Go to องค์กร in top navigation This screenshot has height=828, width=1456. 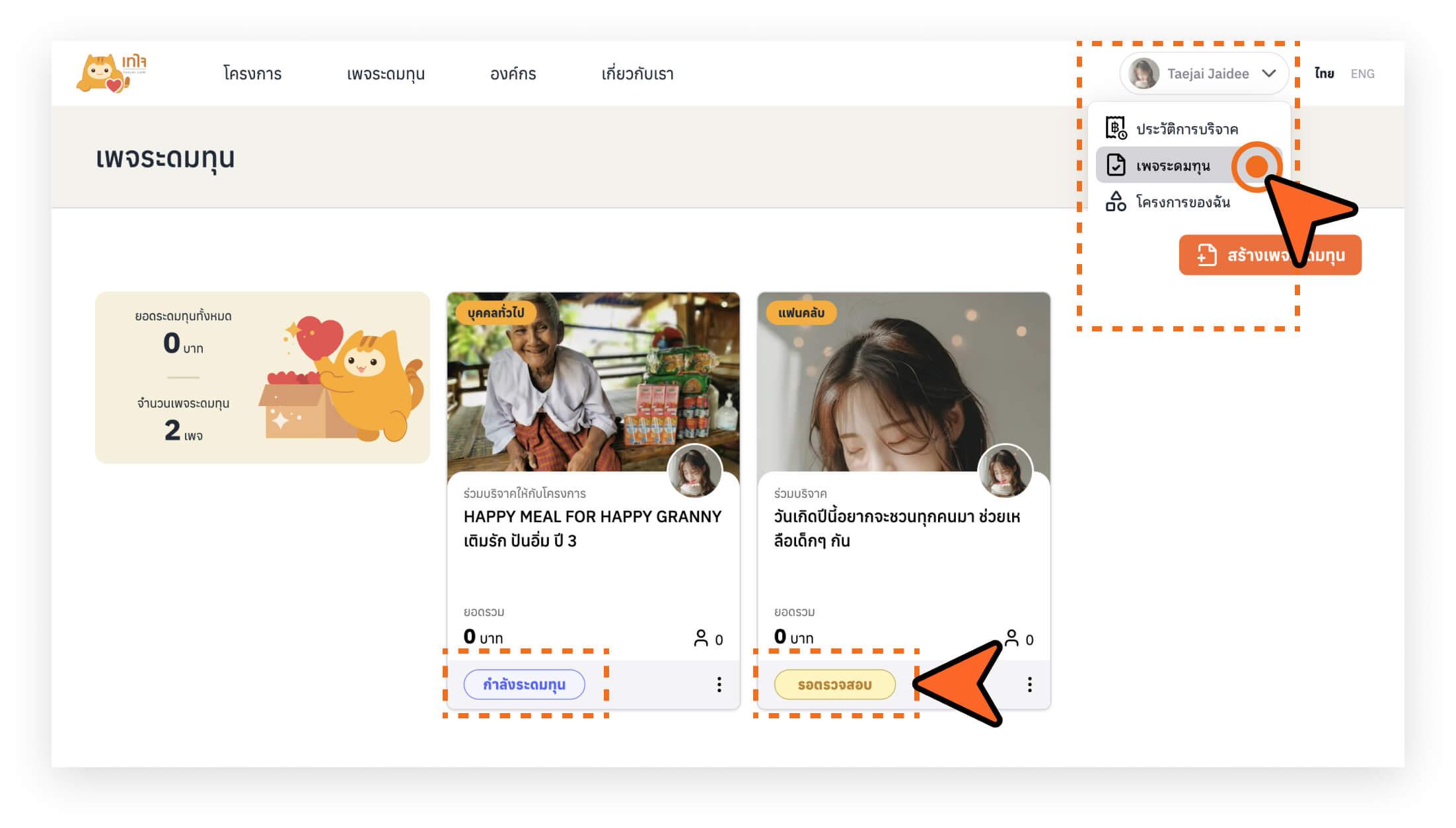pyautogui.click(x=513, y=73)
